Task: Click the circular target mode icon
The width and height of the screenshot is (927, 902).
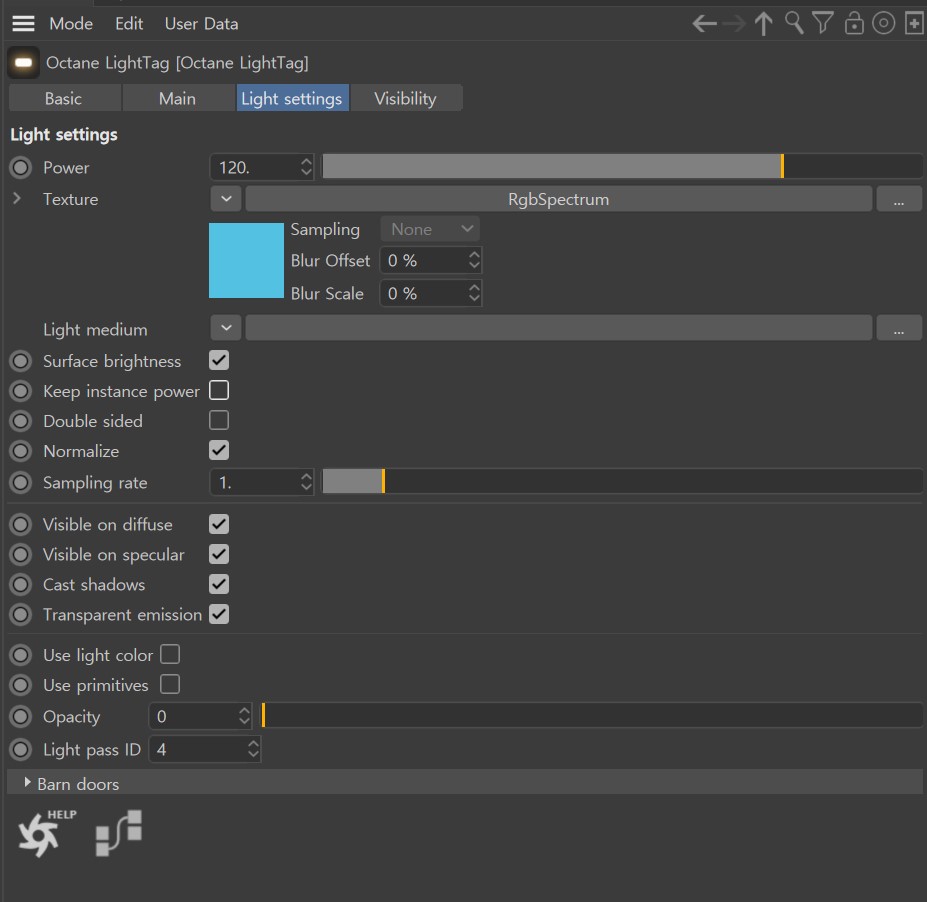Action: [x=883, y=24]
